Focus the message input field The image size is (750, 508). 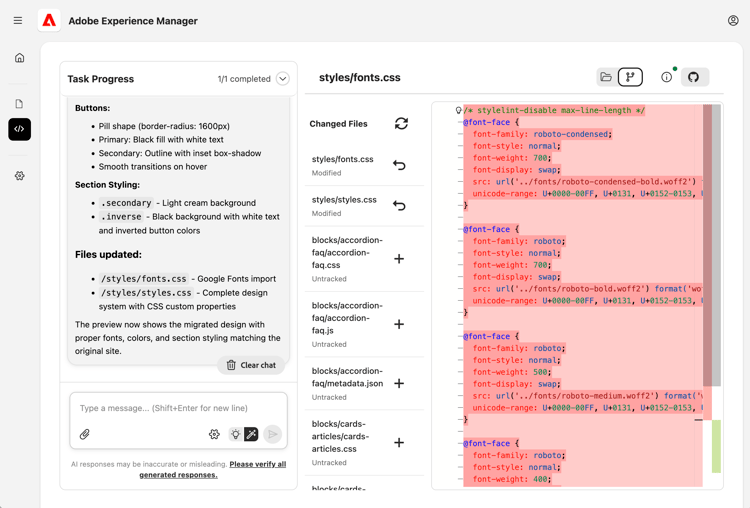click(178, 408)
